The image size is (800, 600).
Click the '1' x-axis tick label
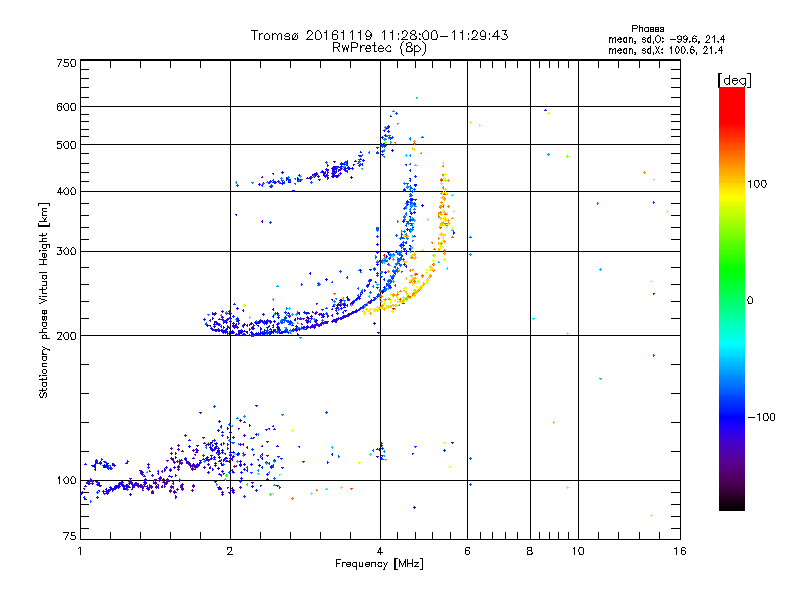tap(80, 551)
